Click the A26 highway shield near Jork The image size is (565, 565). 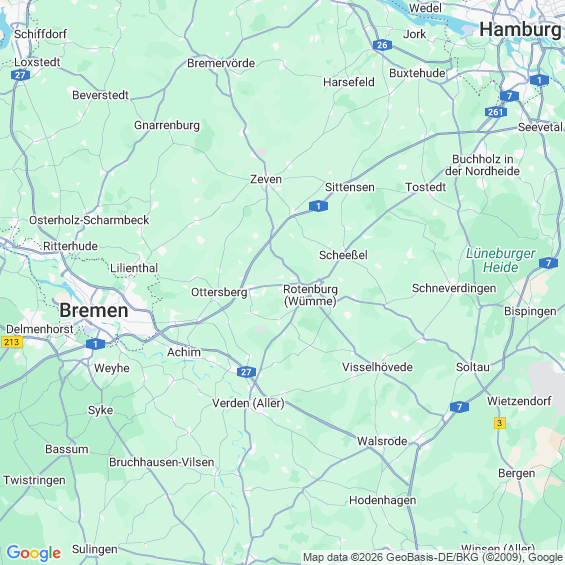click(x=382, y=45)
